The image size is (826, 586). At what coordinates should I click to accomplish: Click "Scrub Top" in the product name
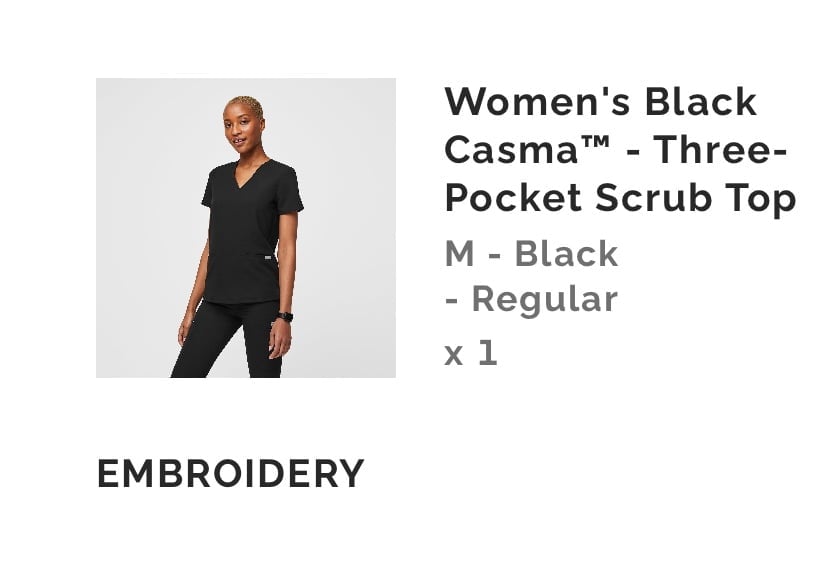pos(695,198)
